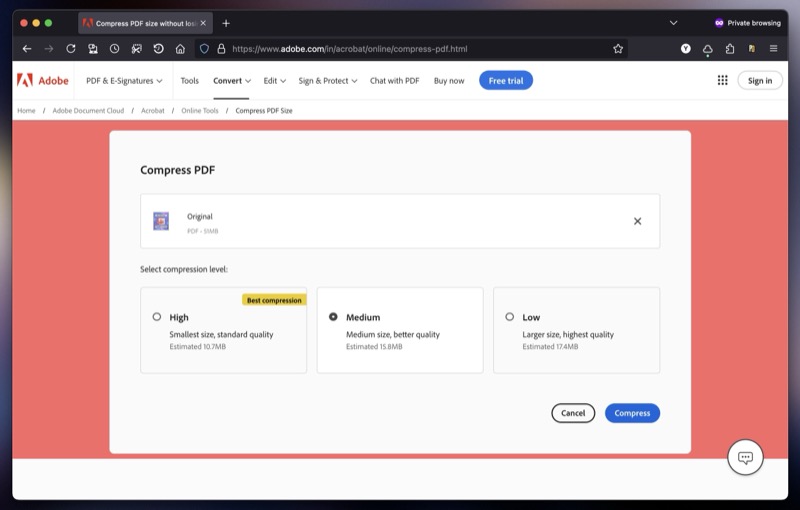Go to Home breadcrumb link
The height and width of the screenshot is (510, 800).
[26, 111]
